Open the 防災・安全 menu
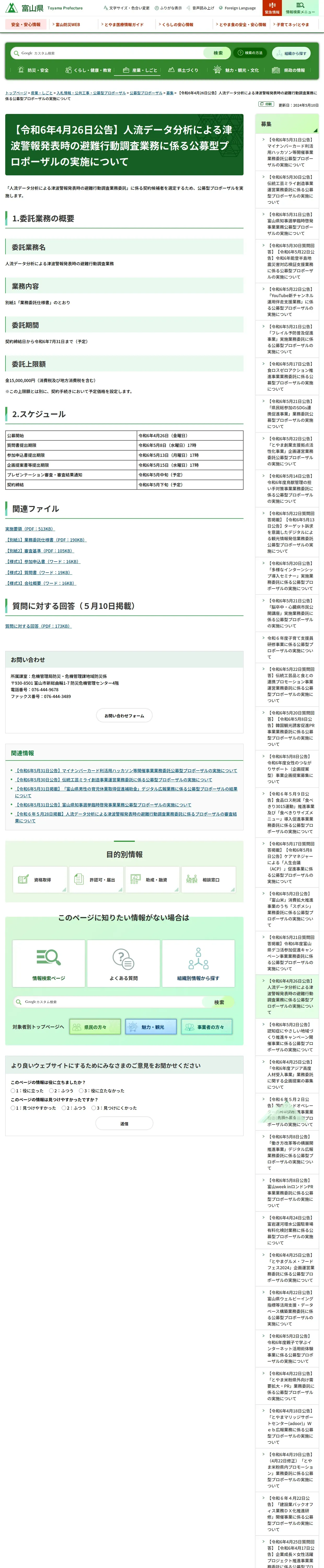Viewport: 324px width, 1568px height. pyautogui.click(x=33, y=70)
